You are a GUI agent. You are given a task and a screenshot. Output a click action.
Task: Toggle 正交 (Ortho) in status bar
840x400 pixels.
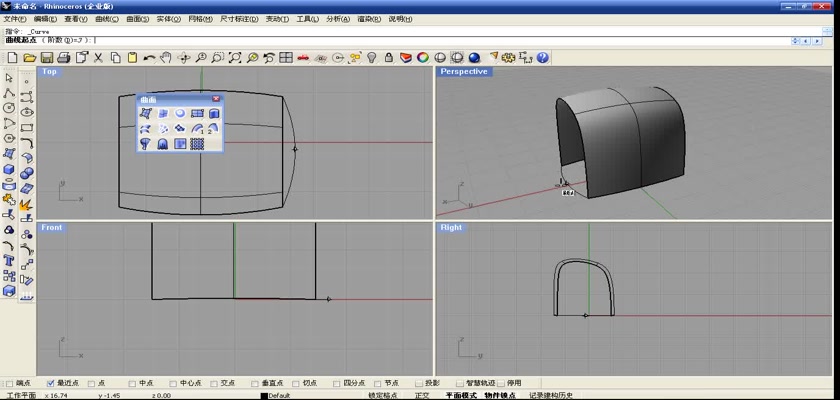(x=422, y=395)
